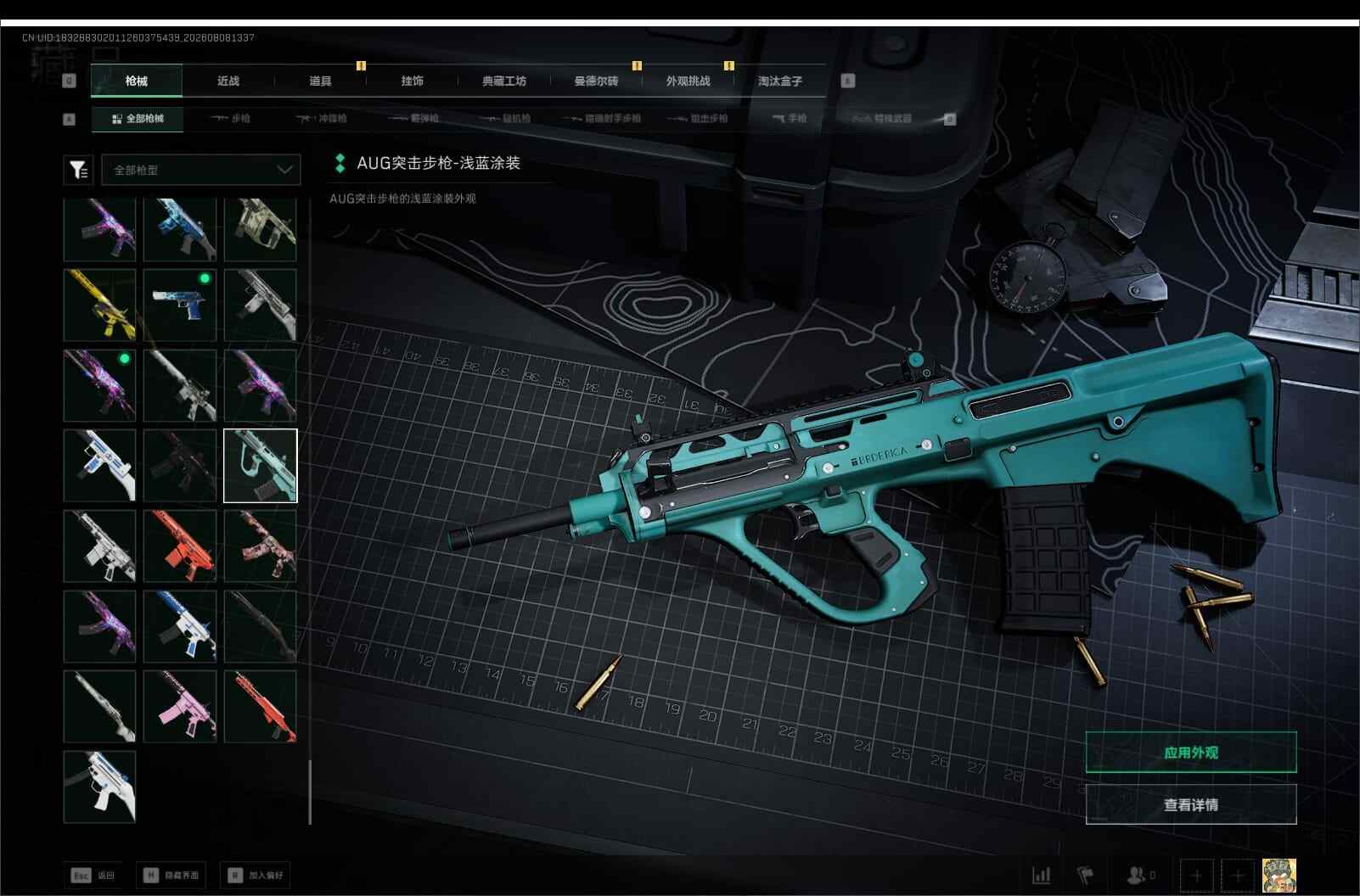
Task: Click the yellow alert badge on 道具
Action: 361,65
